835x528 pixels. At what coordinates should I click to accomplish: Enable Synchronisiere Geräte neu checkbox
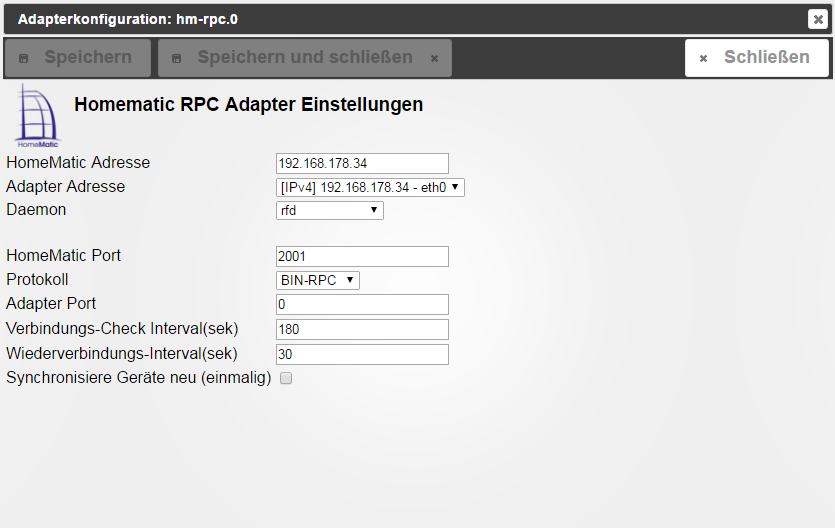(286, 379)
